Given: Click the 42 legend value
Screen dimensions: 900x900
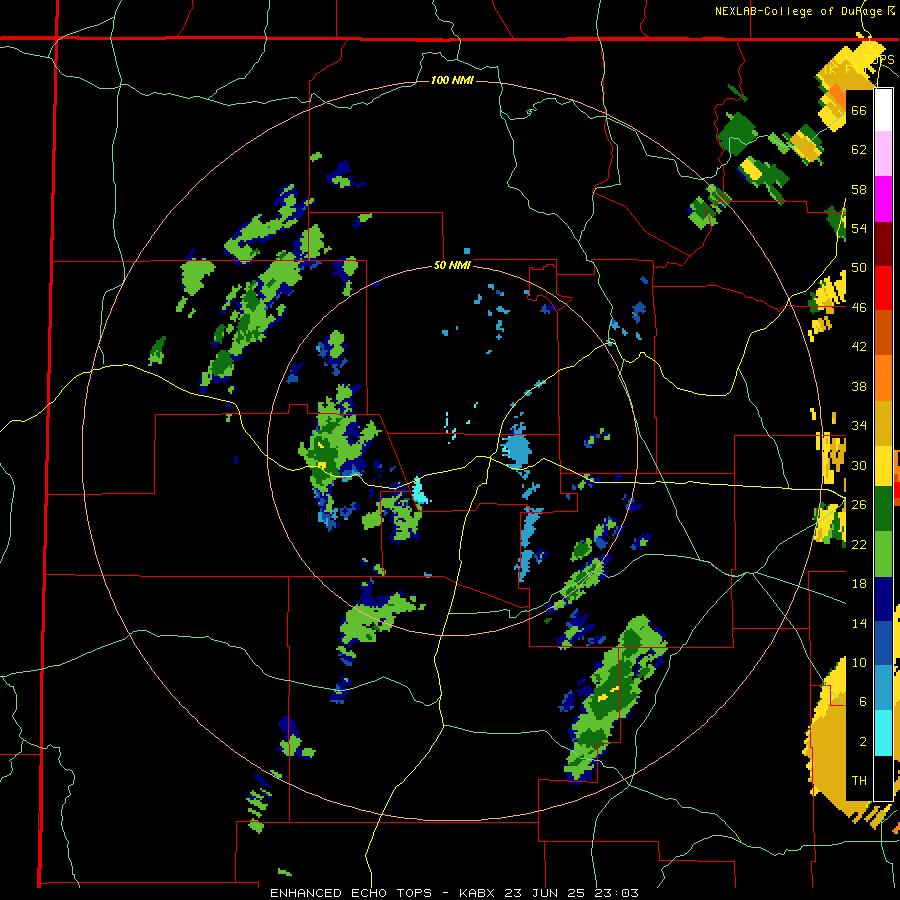Looking at the screenshot, I should point(859,347).
